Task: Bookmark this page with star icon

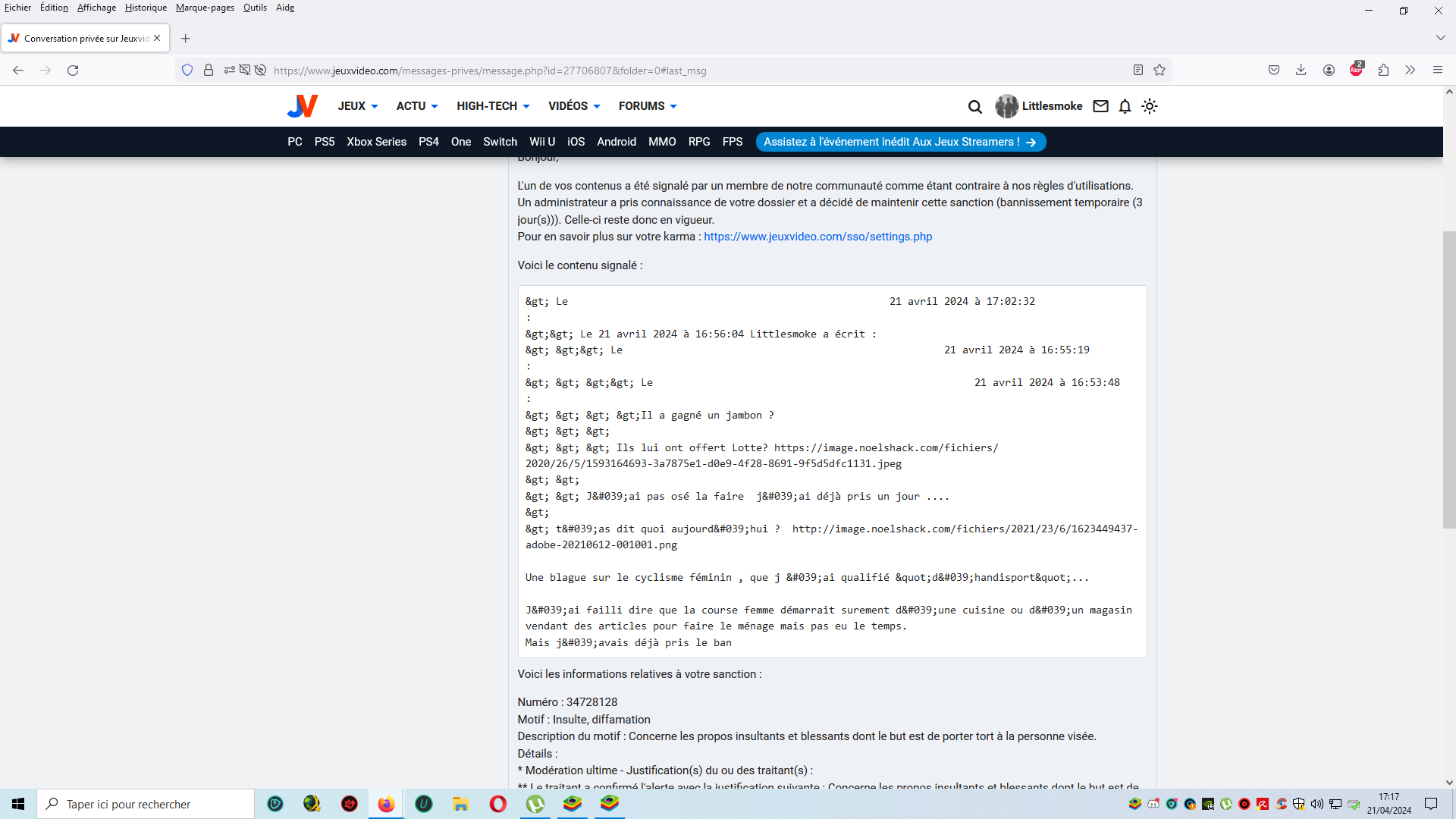Action: 1159,71
